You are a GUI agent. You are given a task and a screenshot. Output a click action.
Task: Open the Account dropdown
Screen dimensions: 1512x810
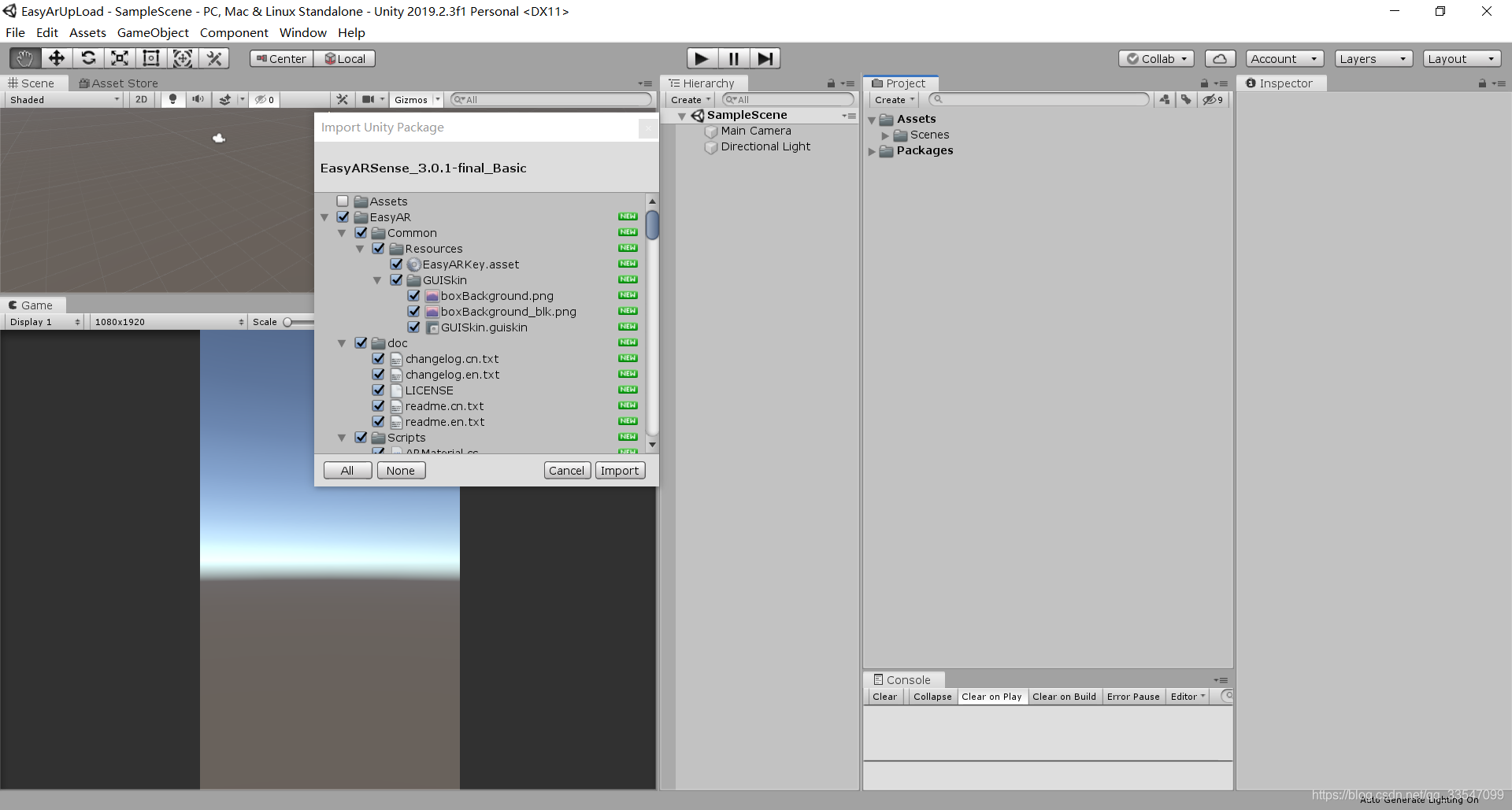click(1284, 59)
